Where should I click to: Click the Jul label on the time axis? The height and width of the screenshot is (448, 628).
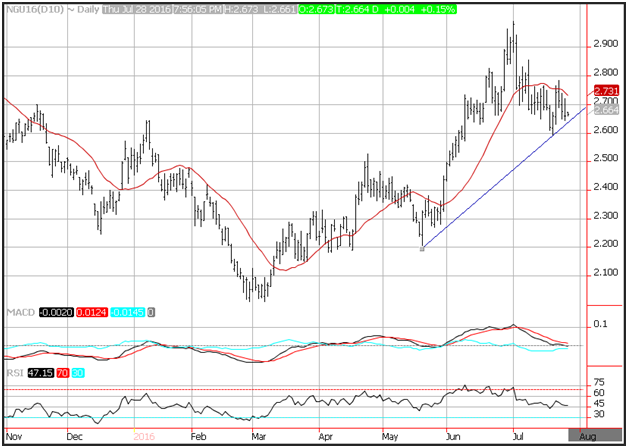point(518,437)
